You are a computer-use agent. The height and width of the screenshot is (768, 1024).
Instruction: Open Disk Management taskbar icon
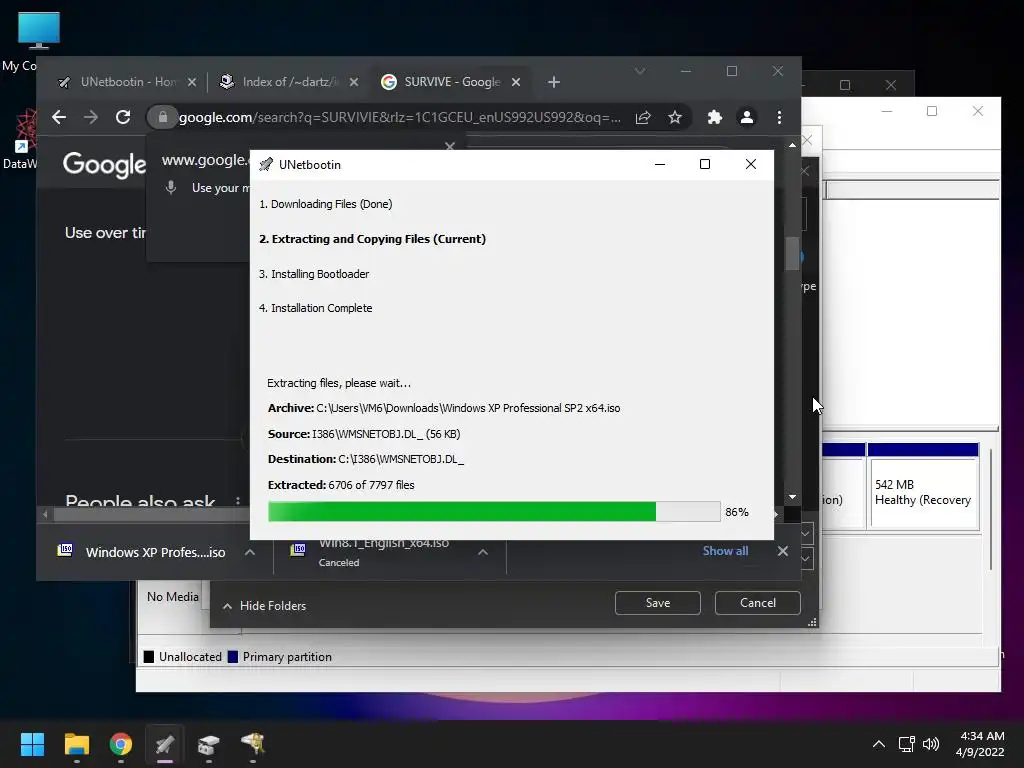208,744
